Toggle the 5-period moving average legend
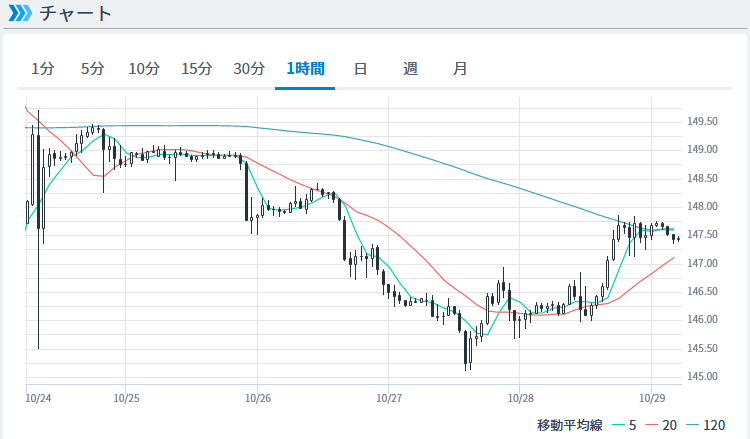Viewport: 750px width, 439px height. [624, 425]
